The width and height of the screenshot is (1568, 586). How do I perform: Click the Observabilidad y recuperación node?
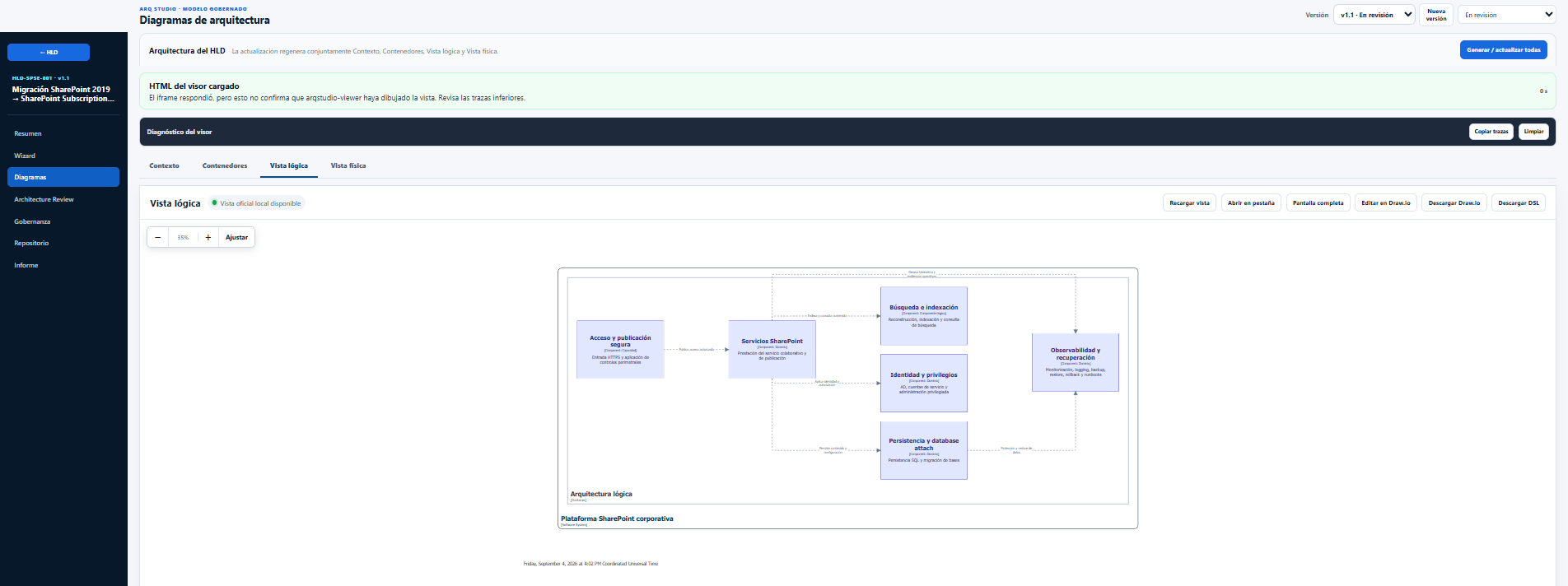[1076, 362]
